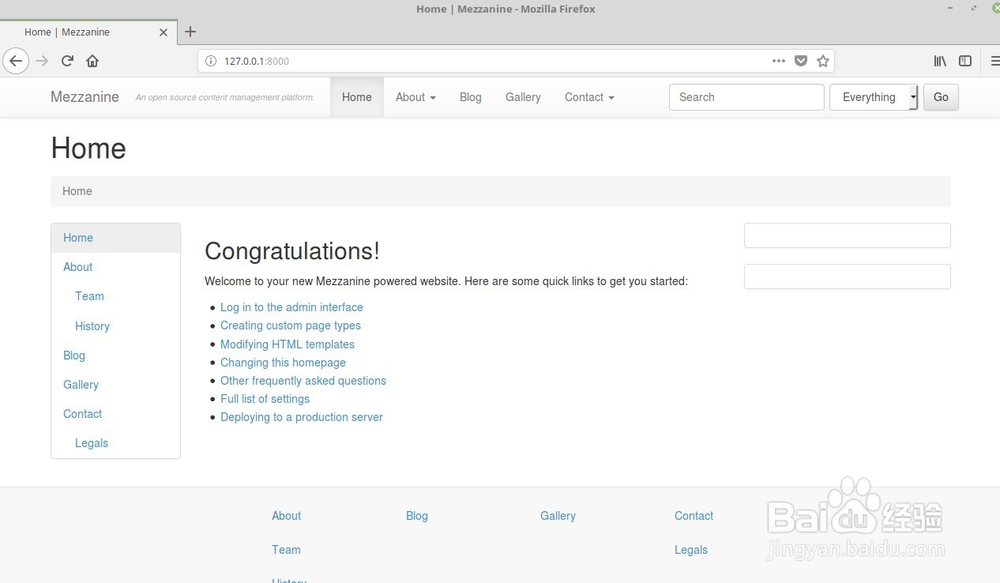Click the upper empty panel box on the right
This screenshot has width=1000, height=583.
point(847,235)
